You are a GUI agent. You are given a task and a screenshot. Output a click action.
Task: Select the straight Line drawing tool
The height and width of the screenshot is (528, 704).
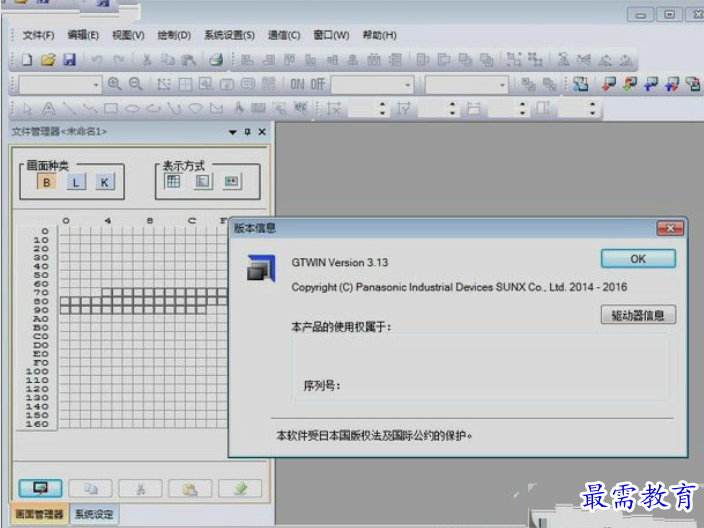coord(69,108)
